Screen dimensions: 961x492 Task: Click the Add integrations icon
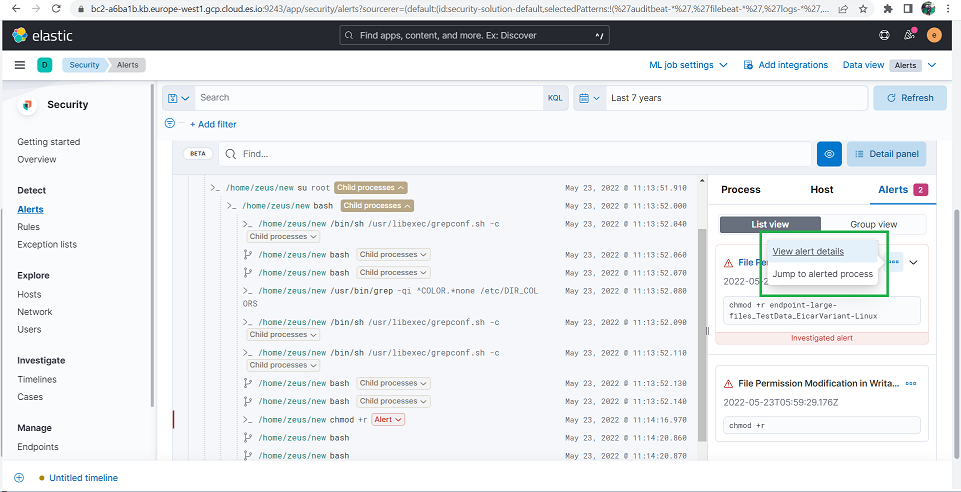coord(748,65)
